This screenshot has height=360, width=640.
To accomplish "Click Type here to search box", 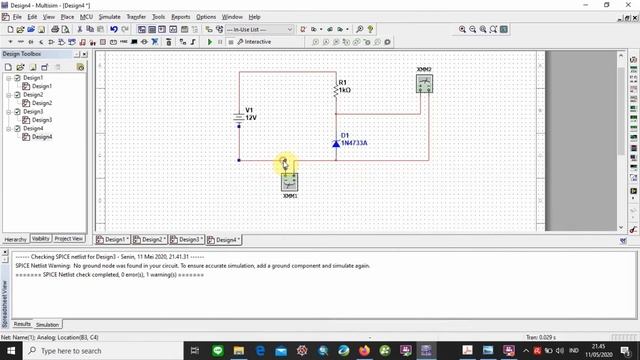I will click(x=103, y=351).
